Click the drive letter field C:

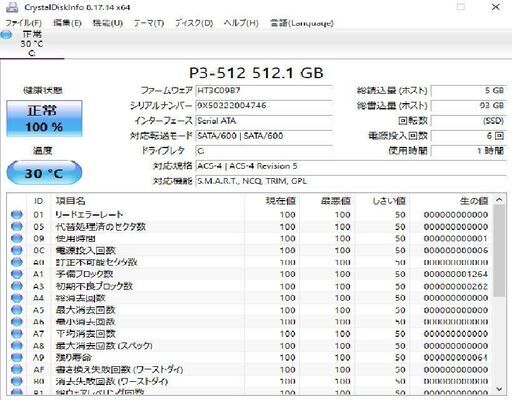[x=264, y=151]
